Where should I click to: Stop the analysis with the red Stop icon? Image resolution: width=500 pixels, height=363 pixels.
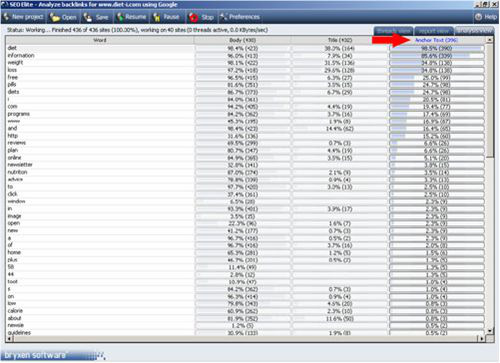(201, 17)
